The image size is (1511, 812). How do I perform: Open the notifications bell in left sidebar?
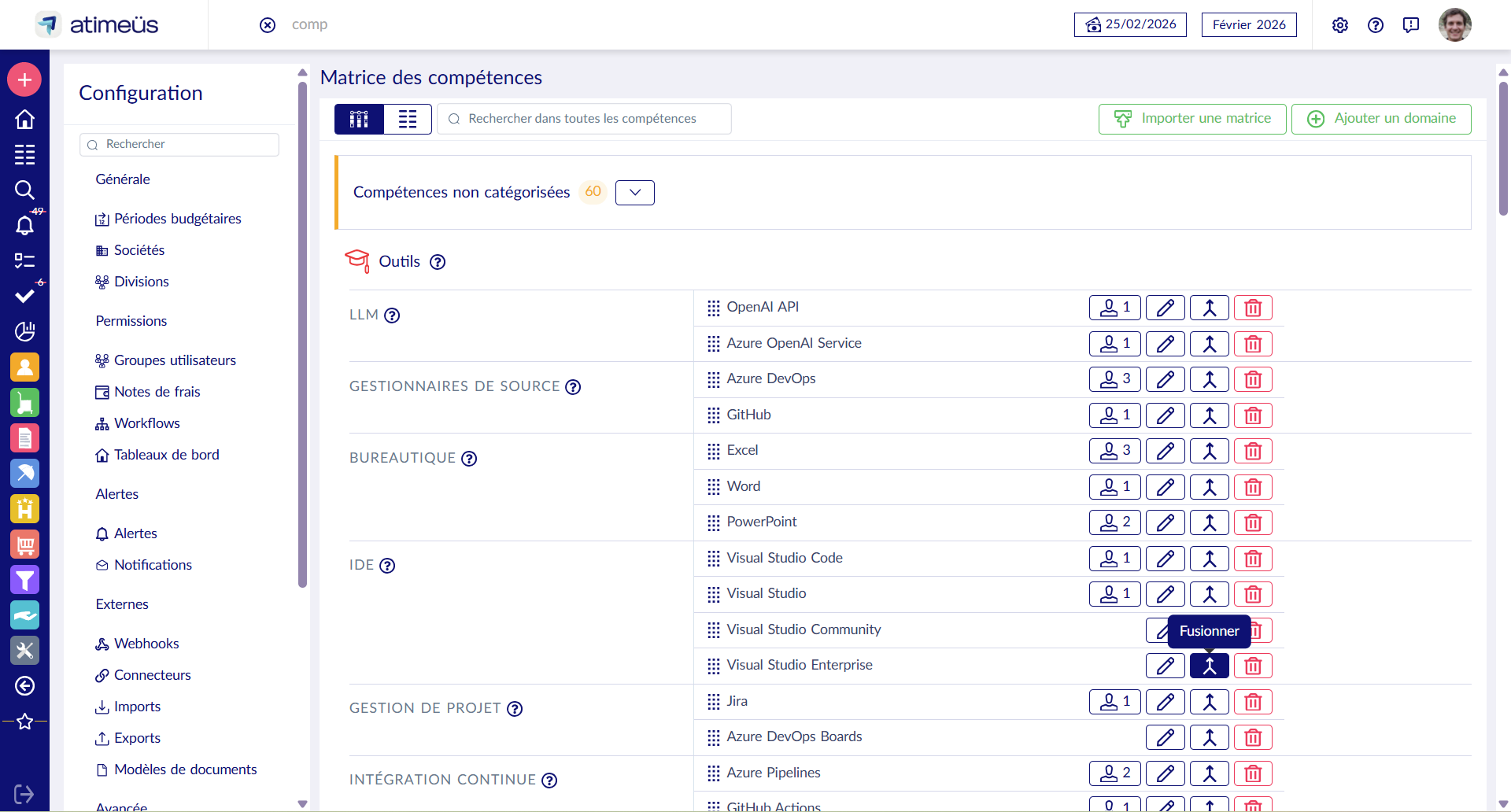(x=24, y=226)
